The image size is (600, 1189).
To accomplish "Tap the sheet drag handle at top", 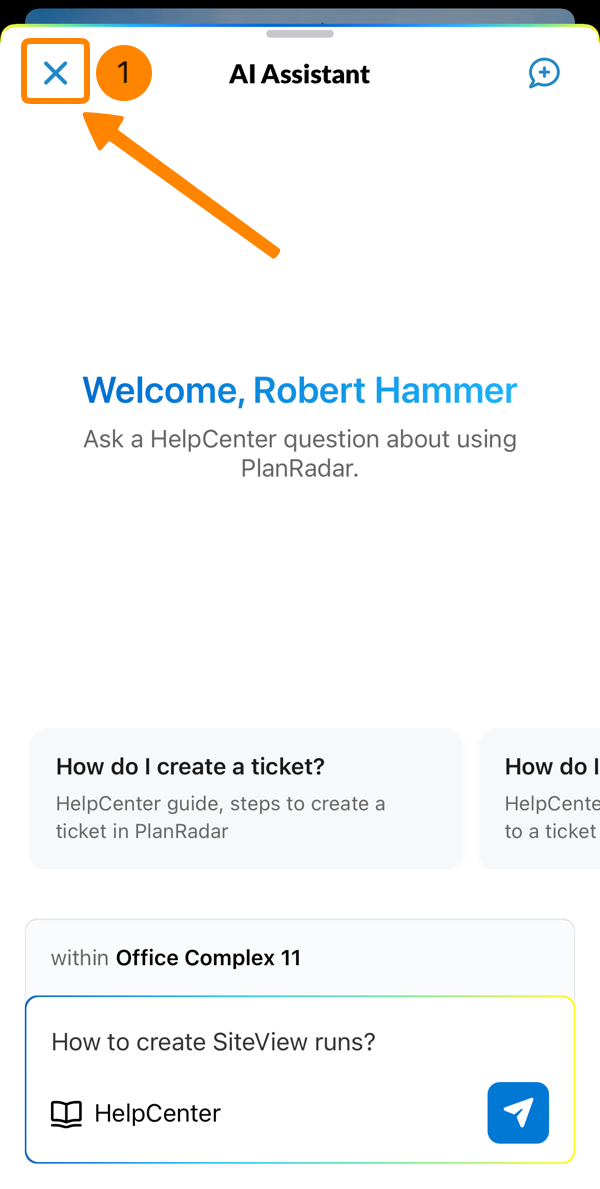I will [300, 33].
